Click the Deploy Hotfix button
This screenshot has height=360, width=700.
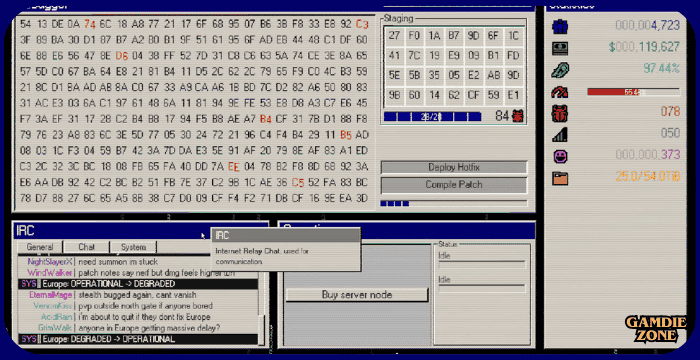454,167
